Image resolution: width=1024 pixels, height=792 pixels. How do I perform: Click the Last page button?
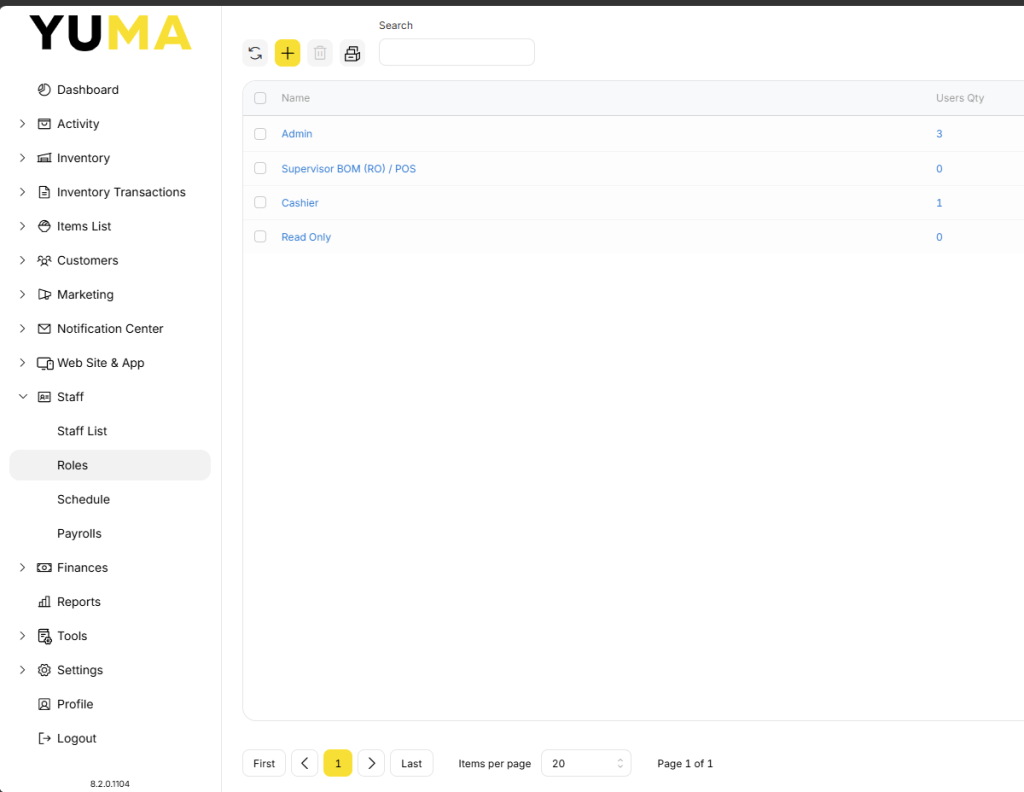coord(411,763)
